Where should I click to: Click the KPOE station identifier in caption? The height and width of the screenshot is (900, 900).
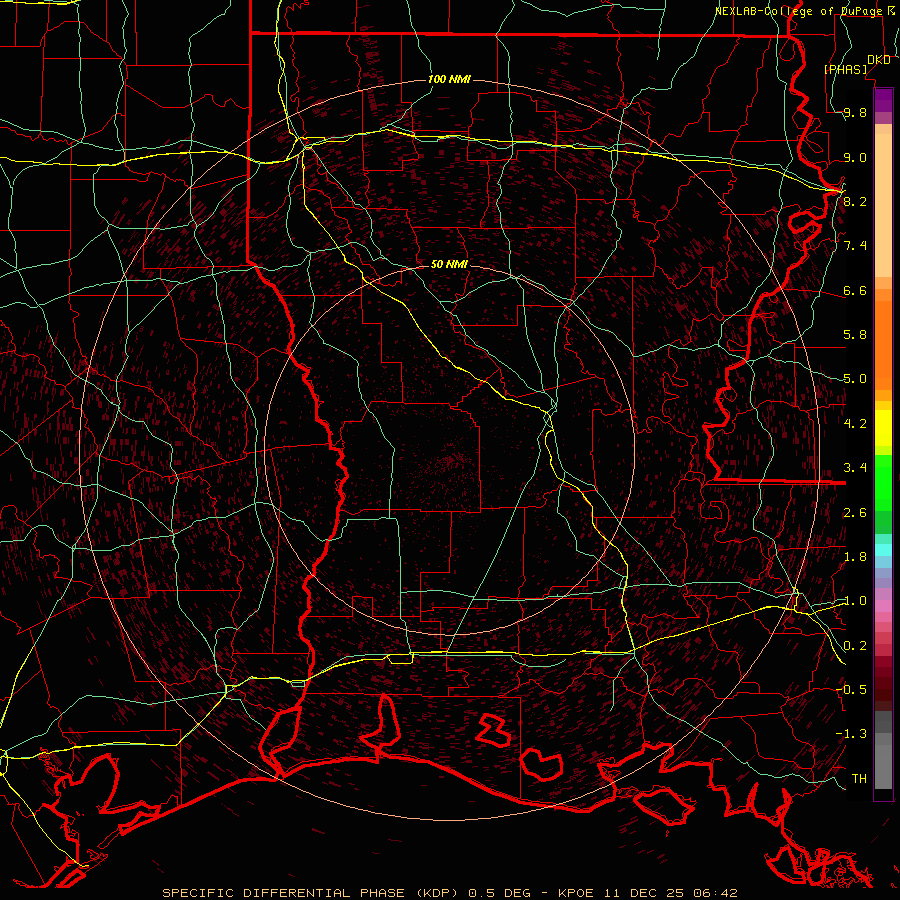click(578, 893)
